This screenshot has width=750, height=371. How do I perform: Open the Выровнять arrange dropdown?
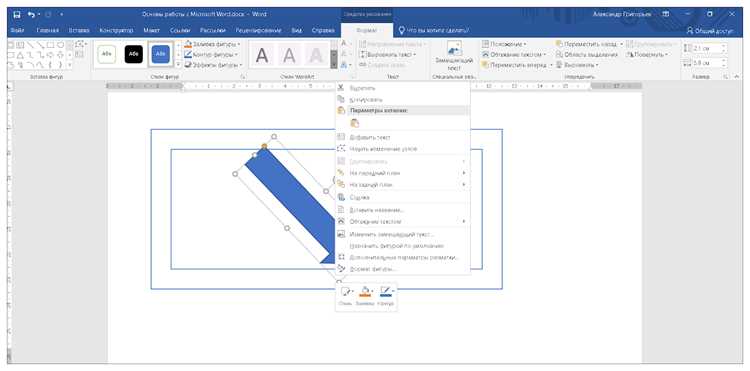point(577,65)
